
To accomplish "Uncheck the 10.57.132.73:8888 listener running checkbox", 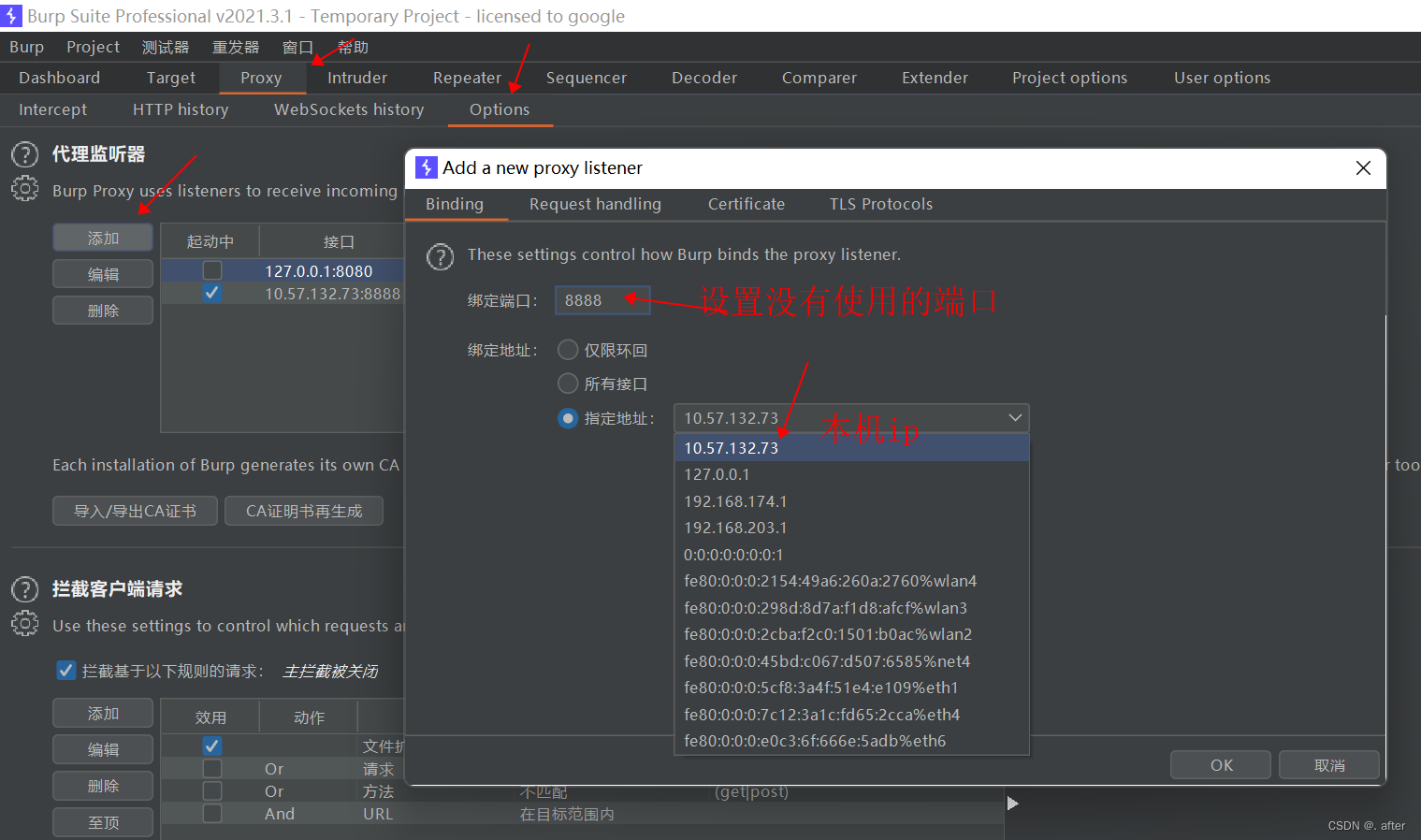I will point(212,293).
